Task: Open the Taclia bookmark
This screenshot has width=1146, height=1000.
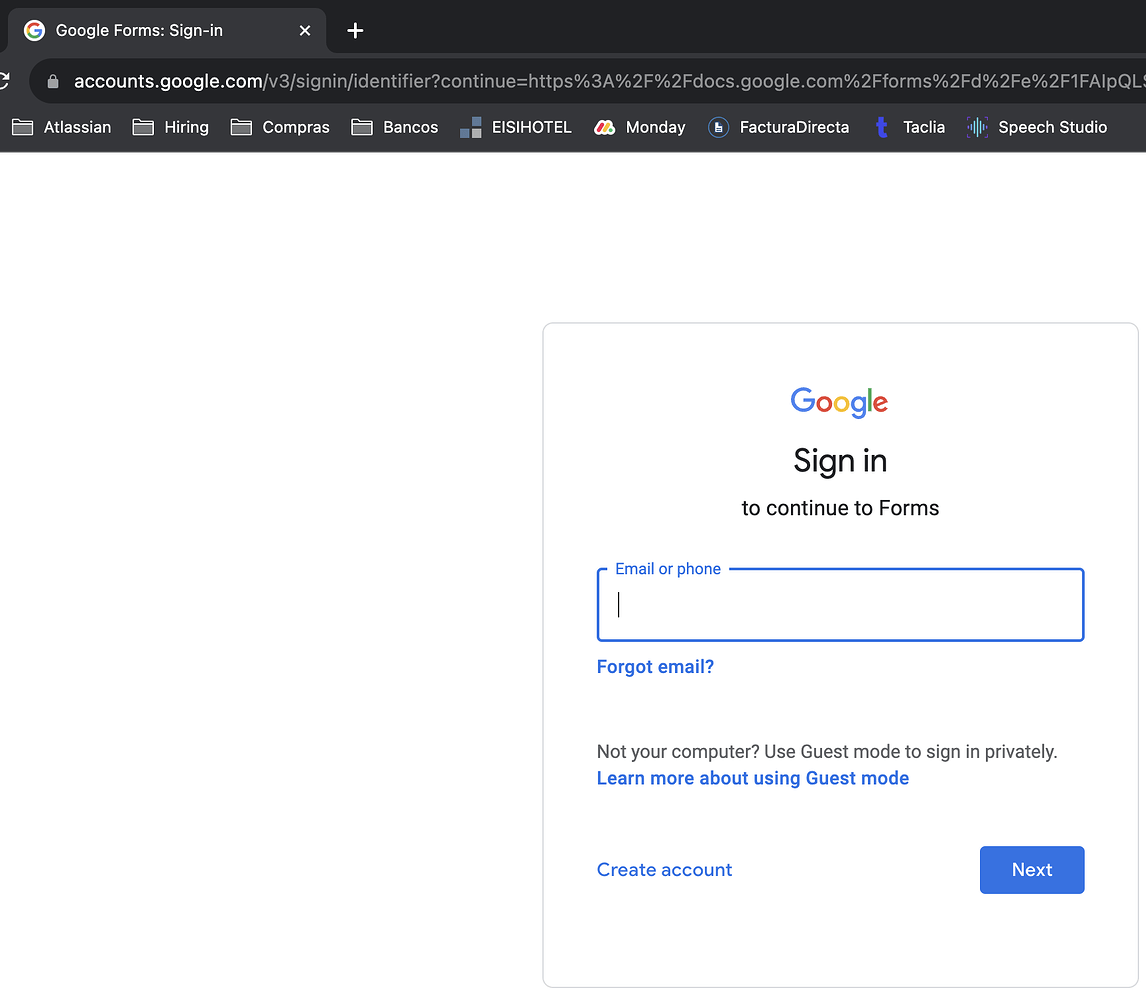Action: tap(910, 127)
